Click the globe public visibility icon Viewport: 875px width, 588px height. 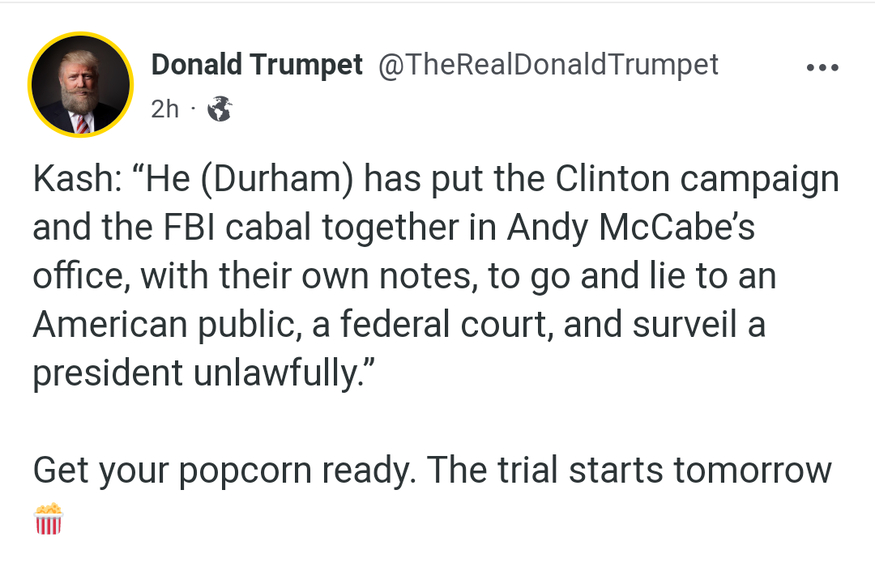click(218, 109)
